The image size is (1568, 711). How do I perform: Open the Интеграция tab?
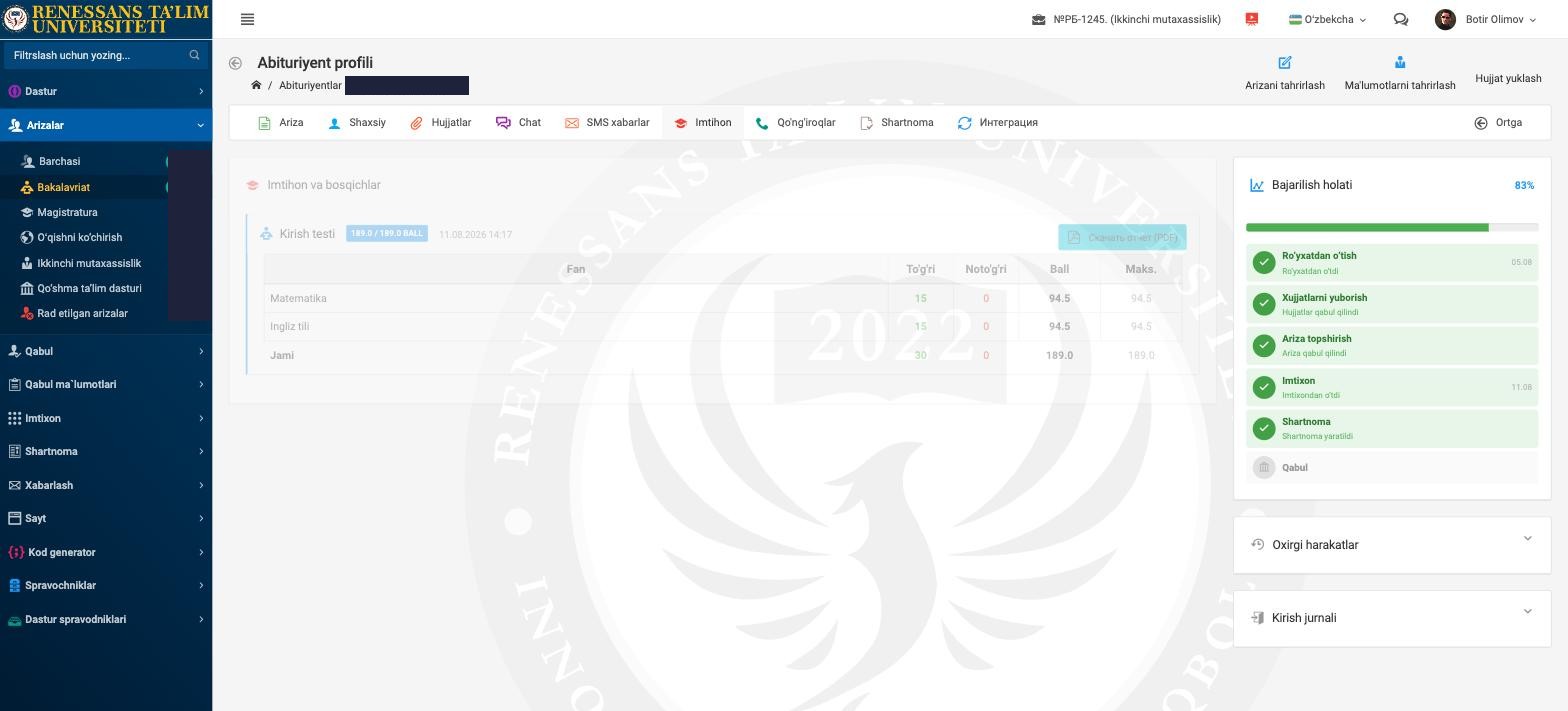click(x=997, y=123)
